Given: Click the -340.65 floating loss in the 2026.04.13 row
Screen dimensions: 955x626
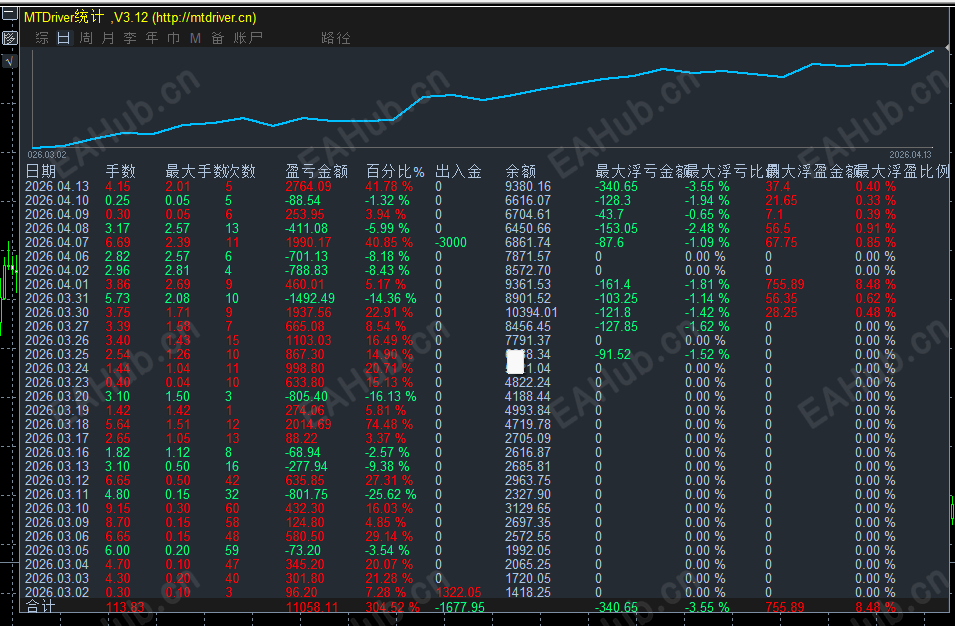Looking at the screenshot, I should [616, 186].
